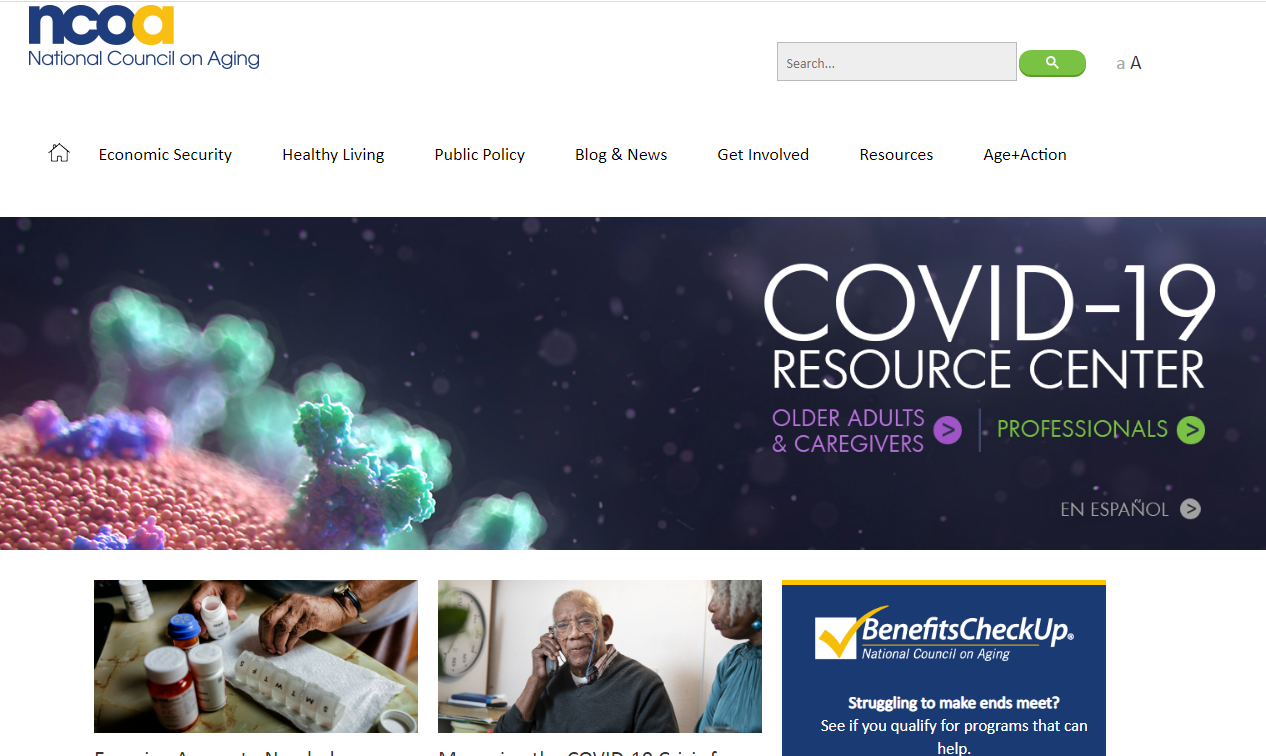Click the green arrow beside Professionals

1190,430
